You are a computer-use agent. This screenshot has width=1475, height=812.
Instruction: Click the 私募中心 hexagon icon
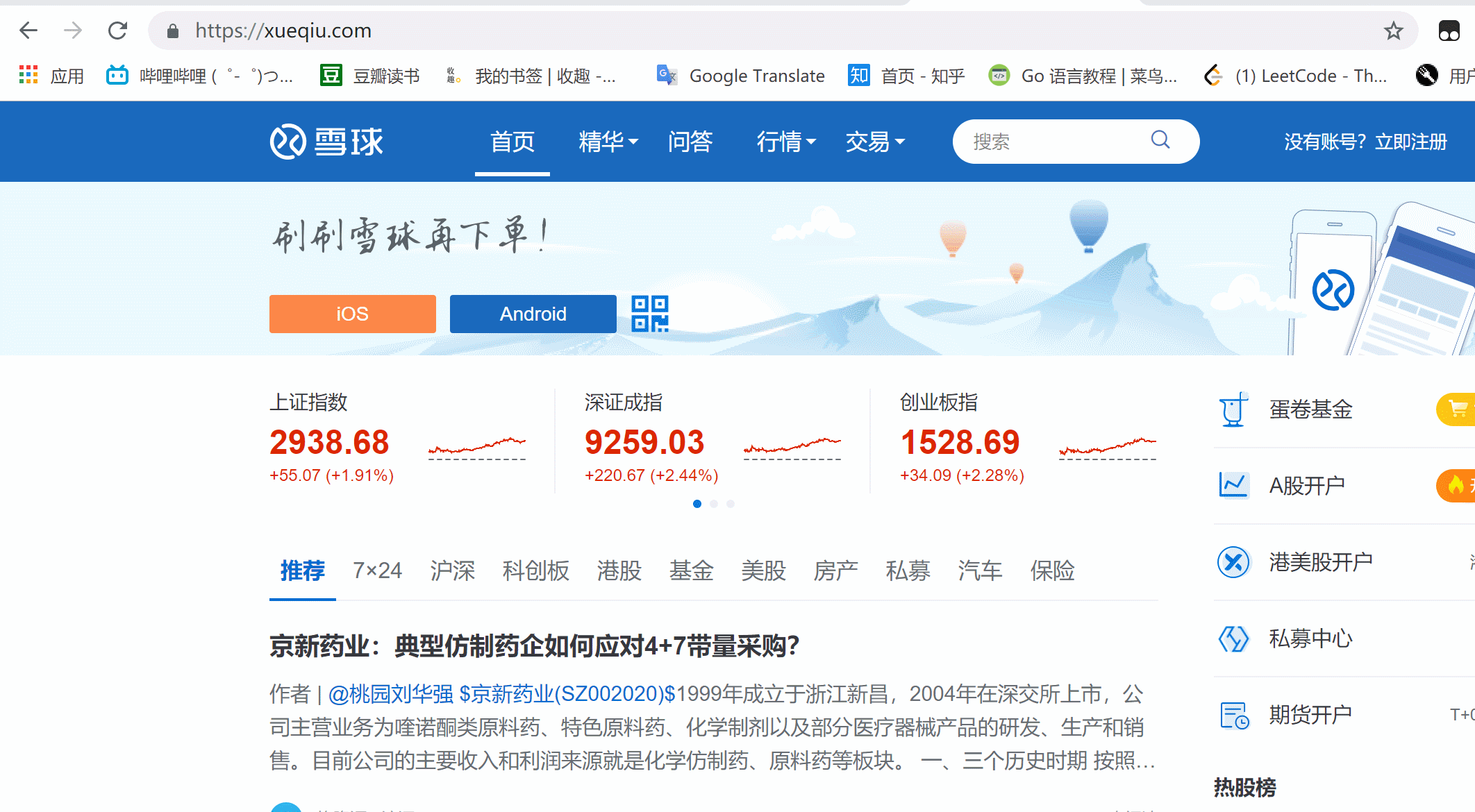(1233, 638)
